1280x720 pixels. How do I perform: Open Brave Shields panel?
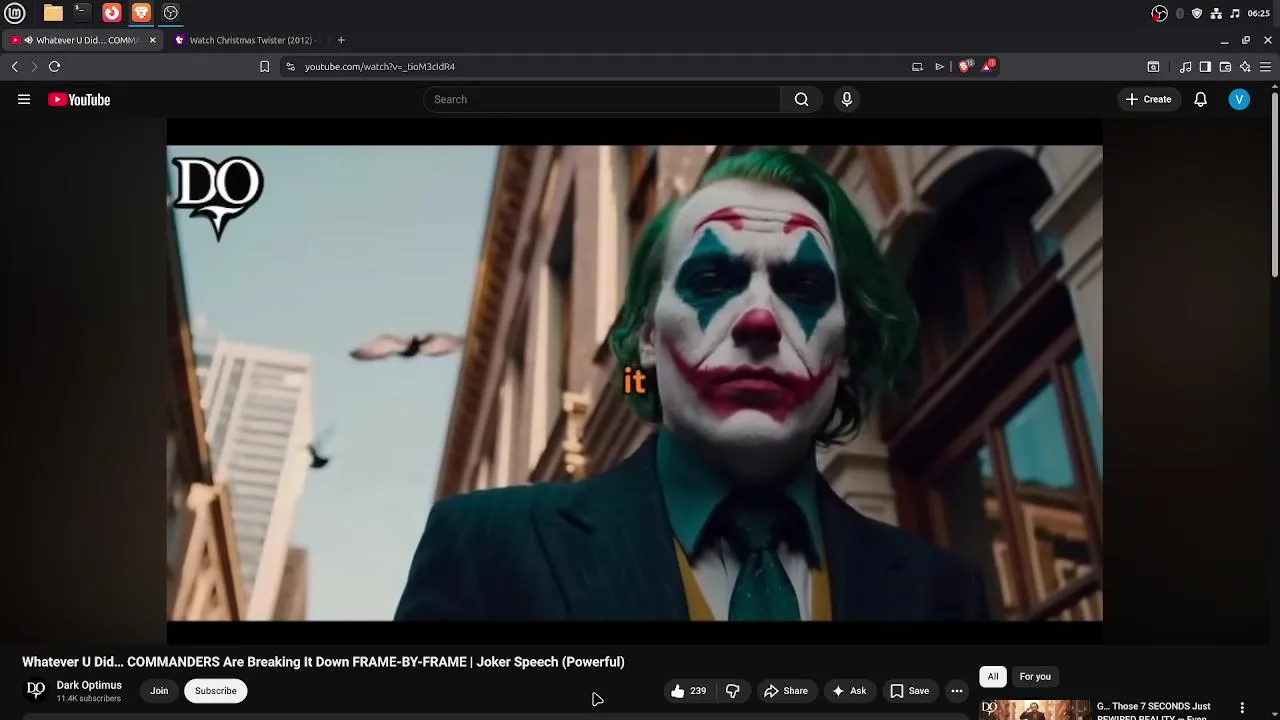pyautogui.click(x=965, y=66)
